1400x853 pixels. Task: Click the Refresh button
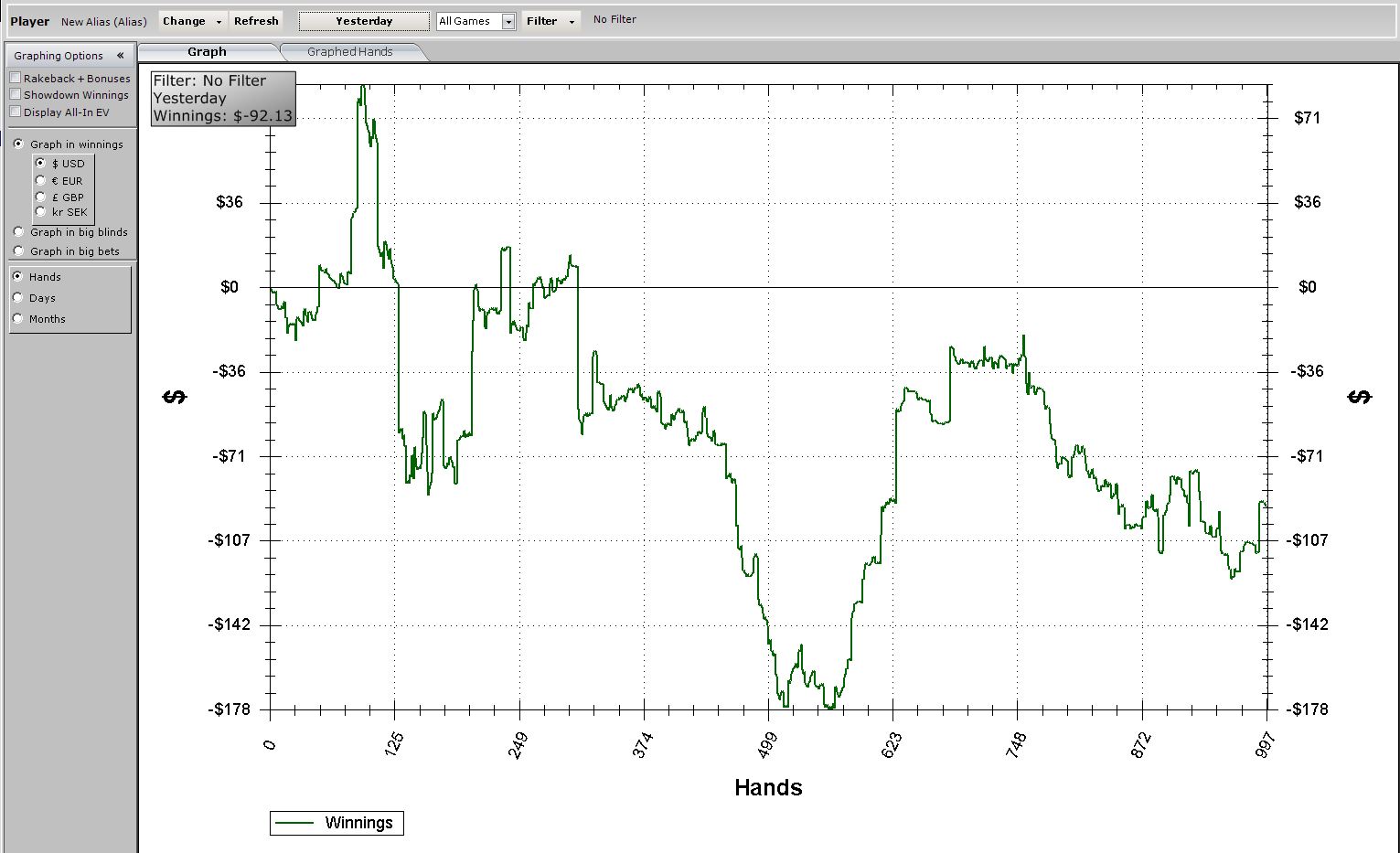click(256, 21)
